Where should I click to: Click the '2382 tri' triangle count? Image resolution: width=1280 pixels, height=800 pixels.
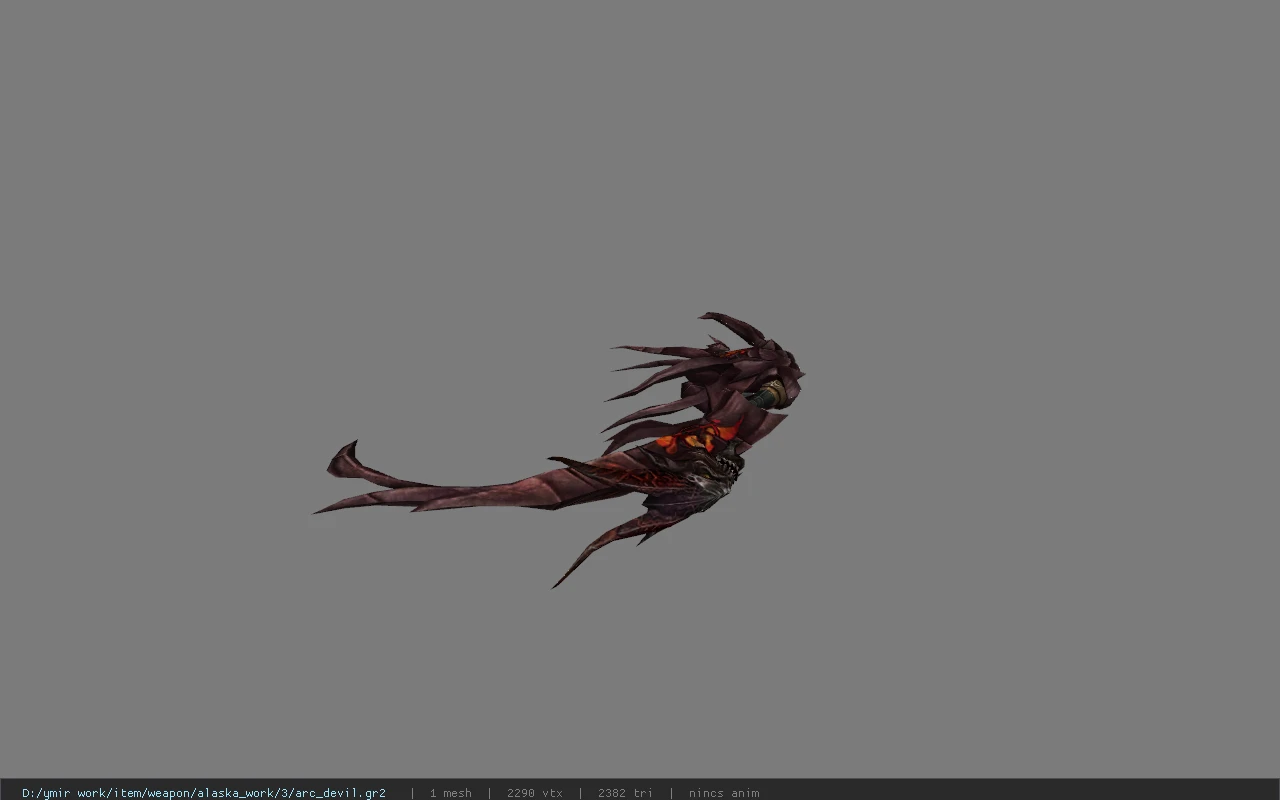(625, 793)
